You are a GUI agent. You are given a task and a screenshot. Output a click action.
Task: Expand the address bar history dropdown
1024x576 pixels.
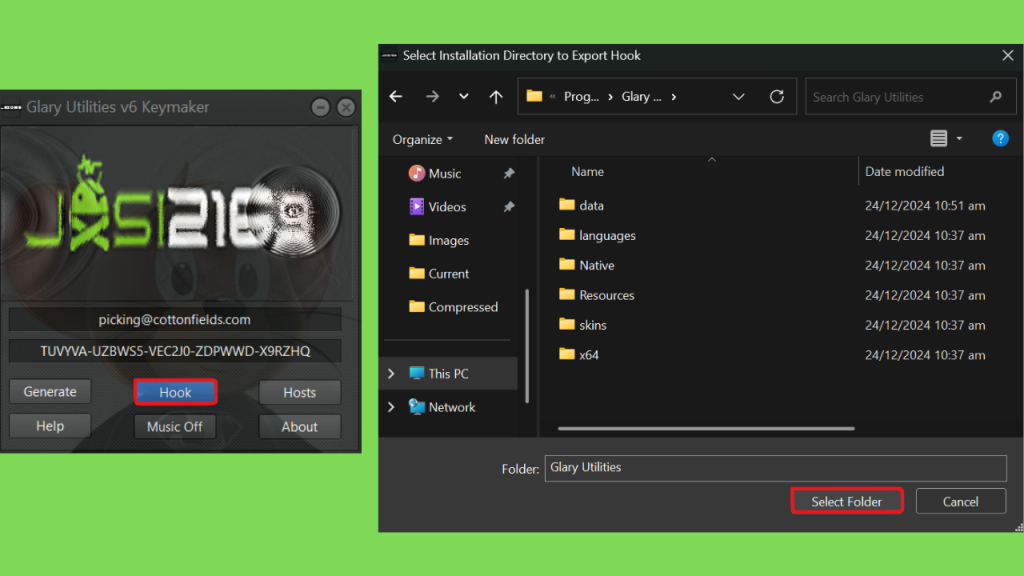739,97
